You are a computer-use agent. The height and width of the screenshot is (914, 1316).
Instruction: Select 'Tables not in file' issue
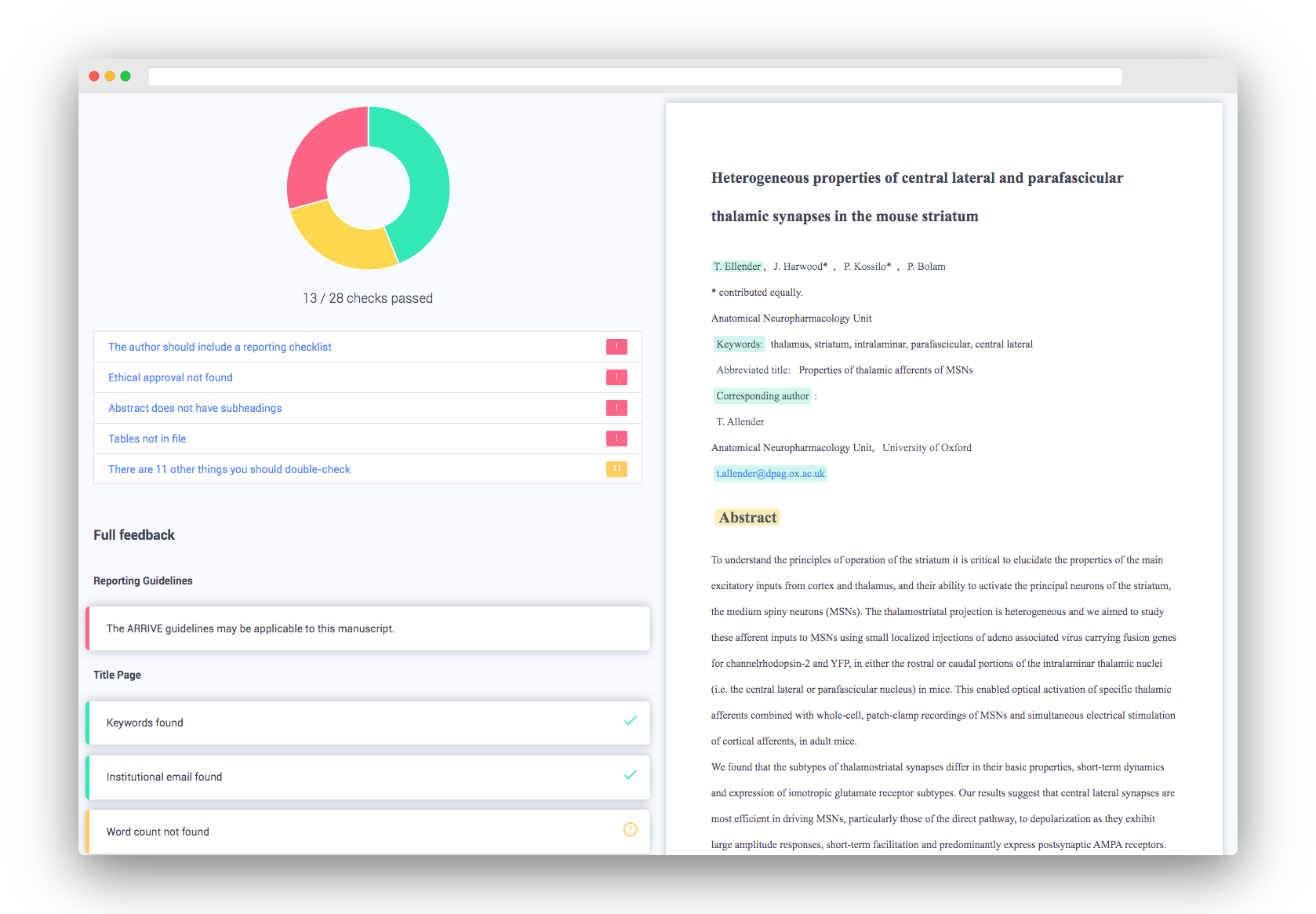pyautogui.click(x=147, y=439)
